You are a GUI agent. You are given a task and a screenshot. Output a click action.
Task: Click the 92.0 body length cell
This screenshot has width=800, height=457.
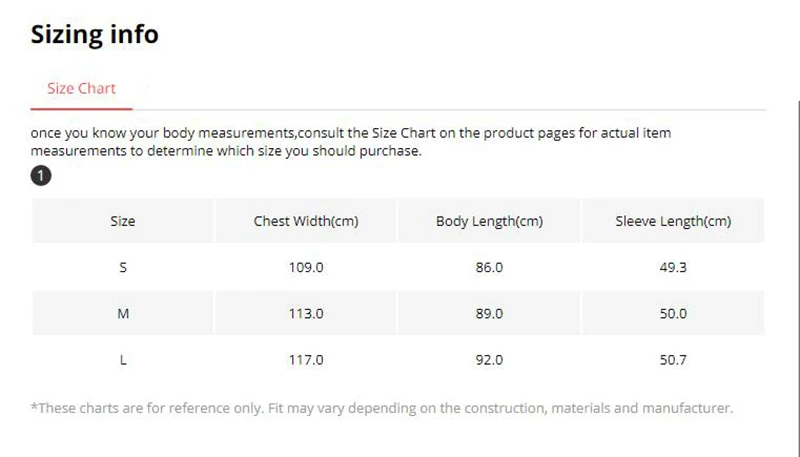489,360
